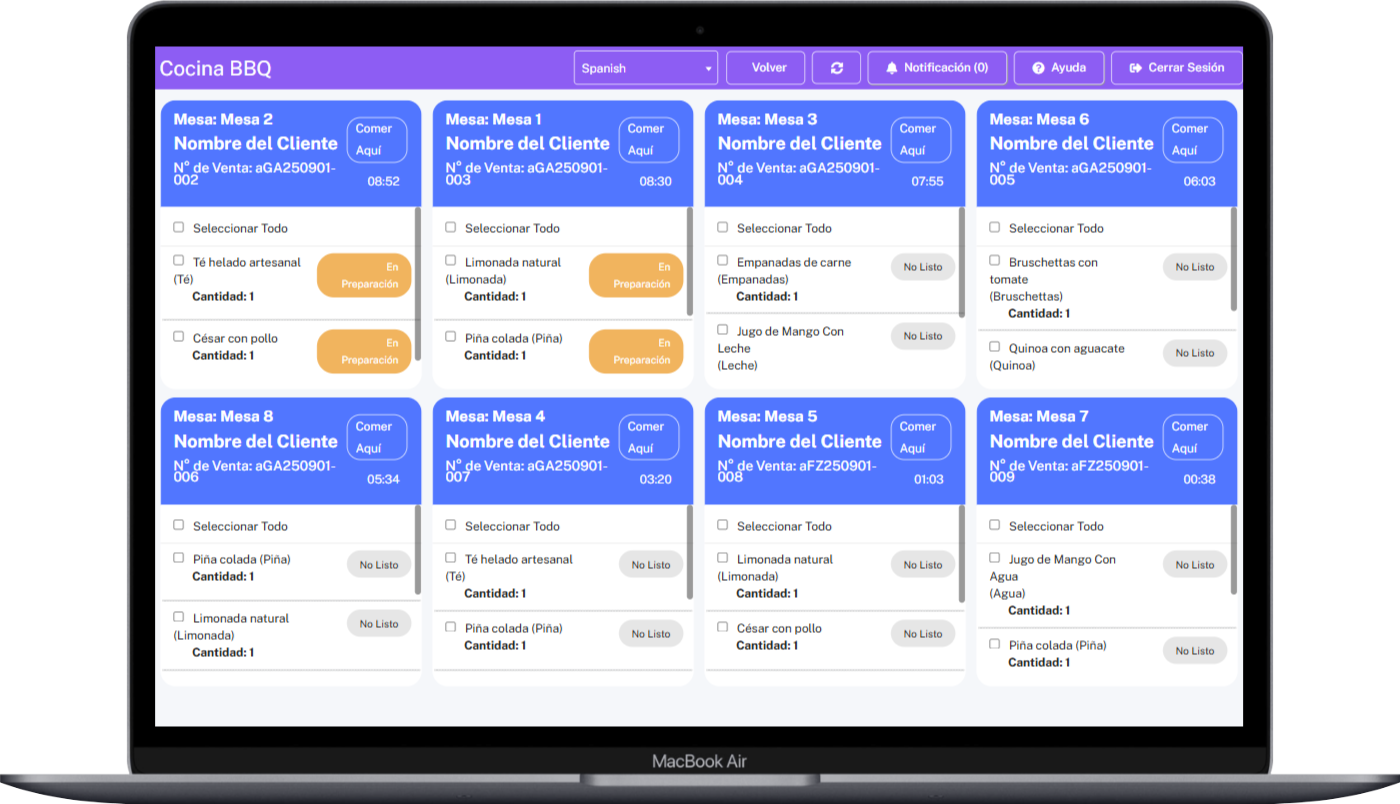Click En Preparación for Té helado in Mesa 2
The height and width of the screenshot is (804, 1400).
[x=364, y=275]
